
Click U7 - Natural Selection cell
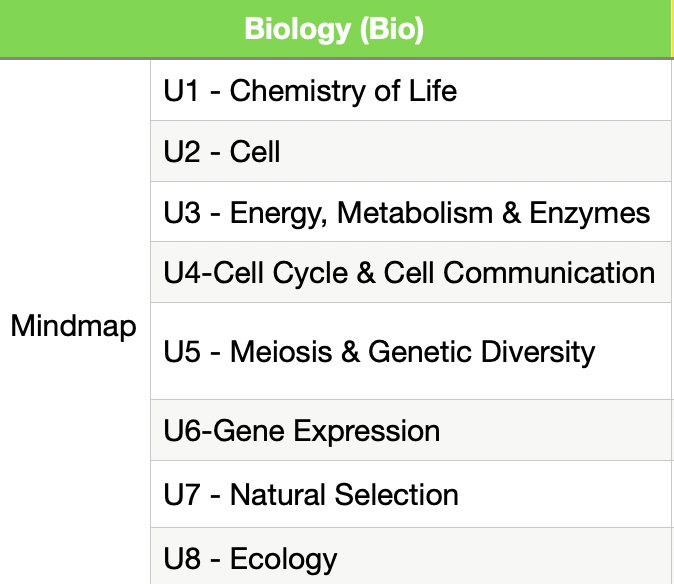pos(311,494)
